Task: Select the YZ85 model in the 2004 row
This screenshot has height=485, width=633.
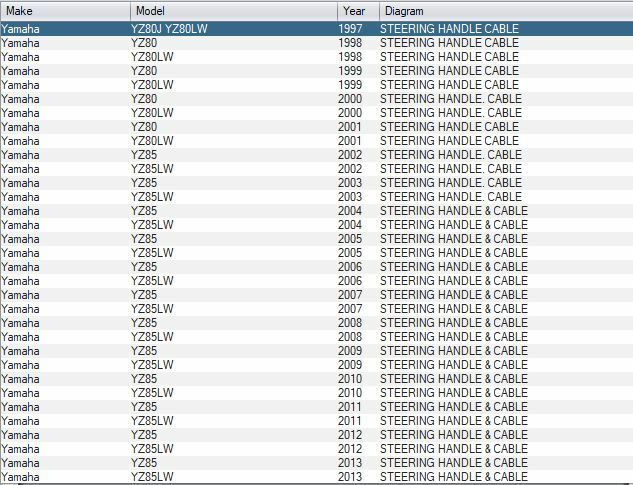Action: click(x=144, y=211)
